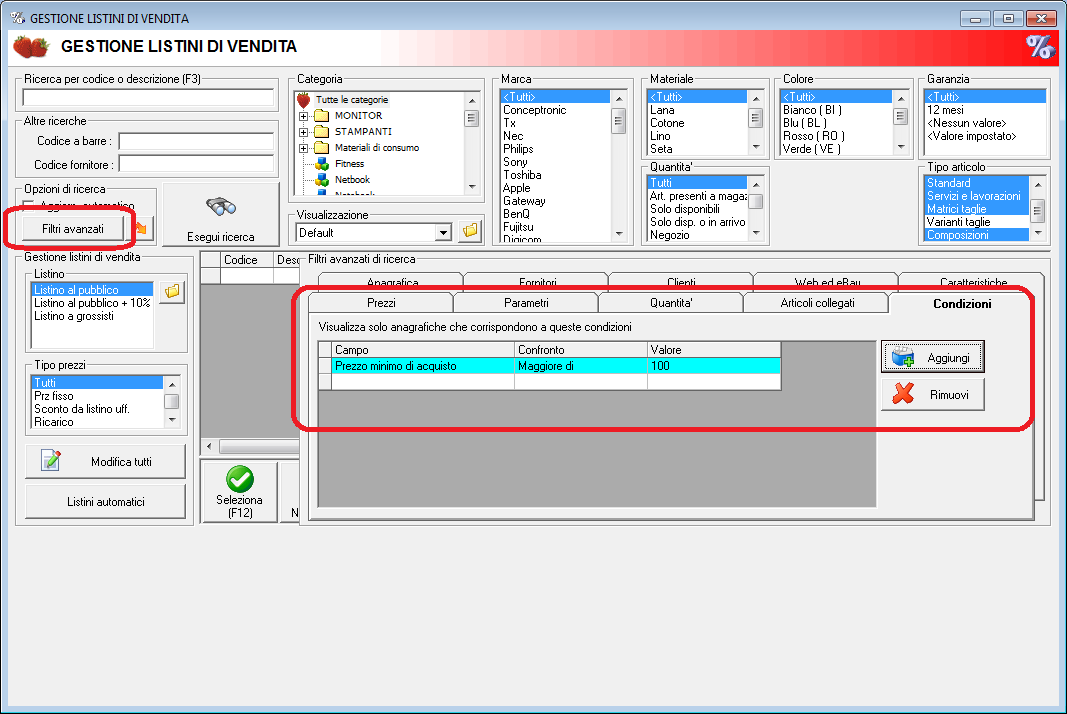Image resolution: width=1067 pixels, height=714 pixels.
Task: Switch to the Quantita' tab
Action: pyautogui.click(x=671, y=303)
